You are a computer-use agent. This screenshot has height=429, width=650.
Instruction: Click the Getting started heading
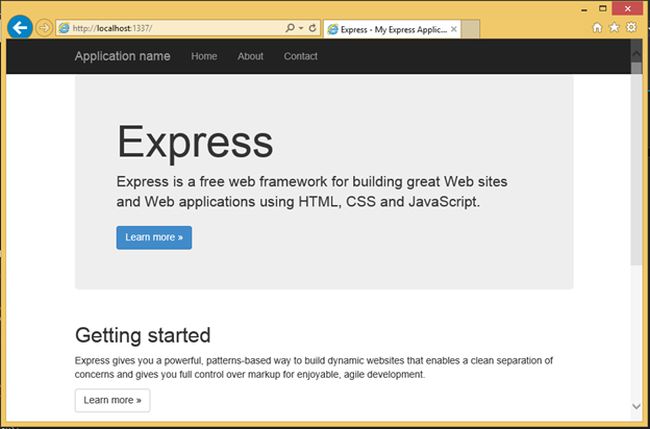click(143, 335)
